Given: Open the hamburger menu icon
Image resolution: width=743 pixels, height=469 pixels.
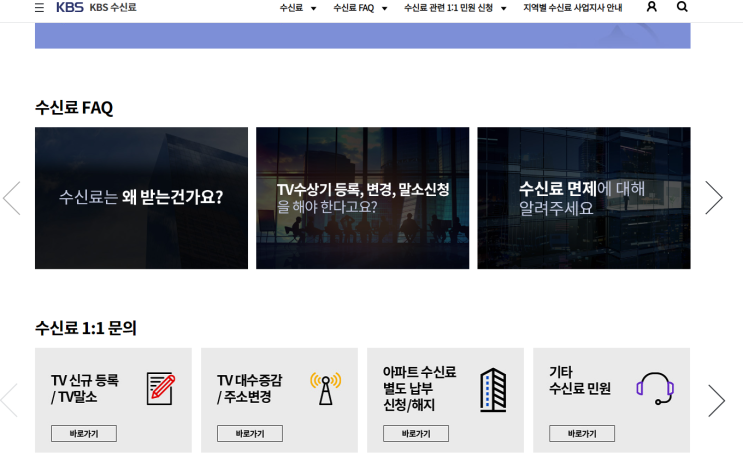Looking at the screenshot, I should [x=39, y=8].
